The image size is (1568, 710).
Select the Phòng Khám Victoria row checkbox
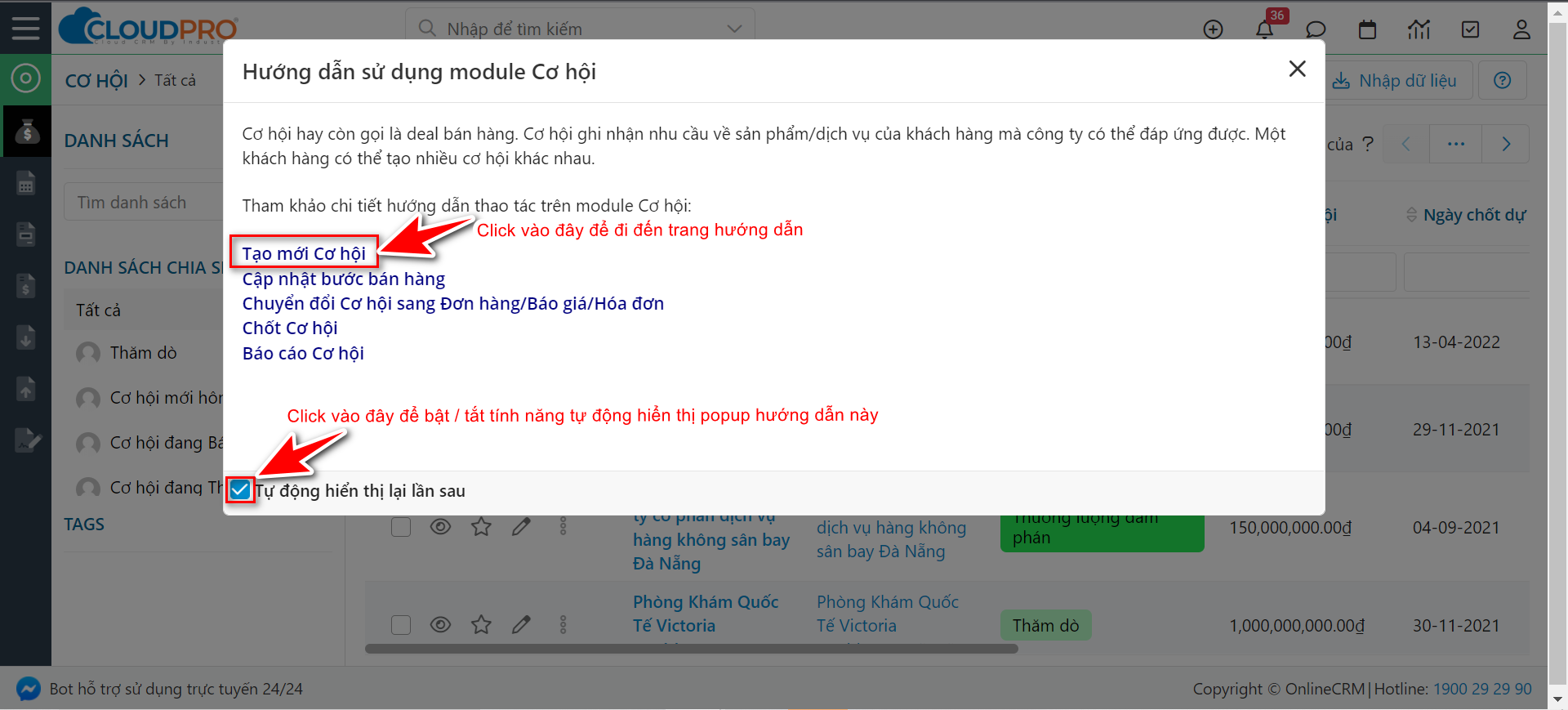pos(401,625)
